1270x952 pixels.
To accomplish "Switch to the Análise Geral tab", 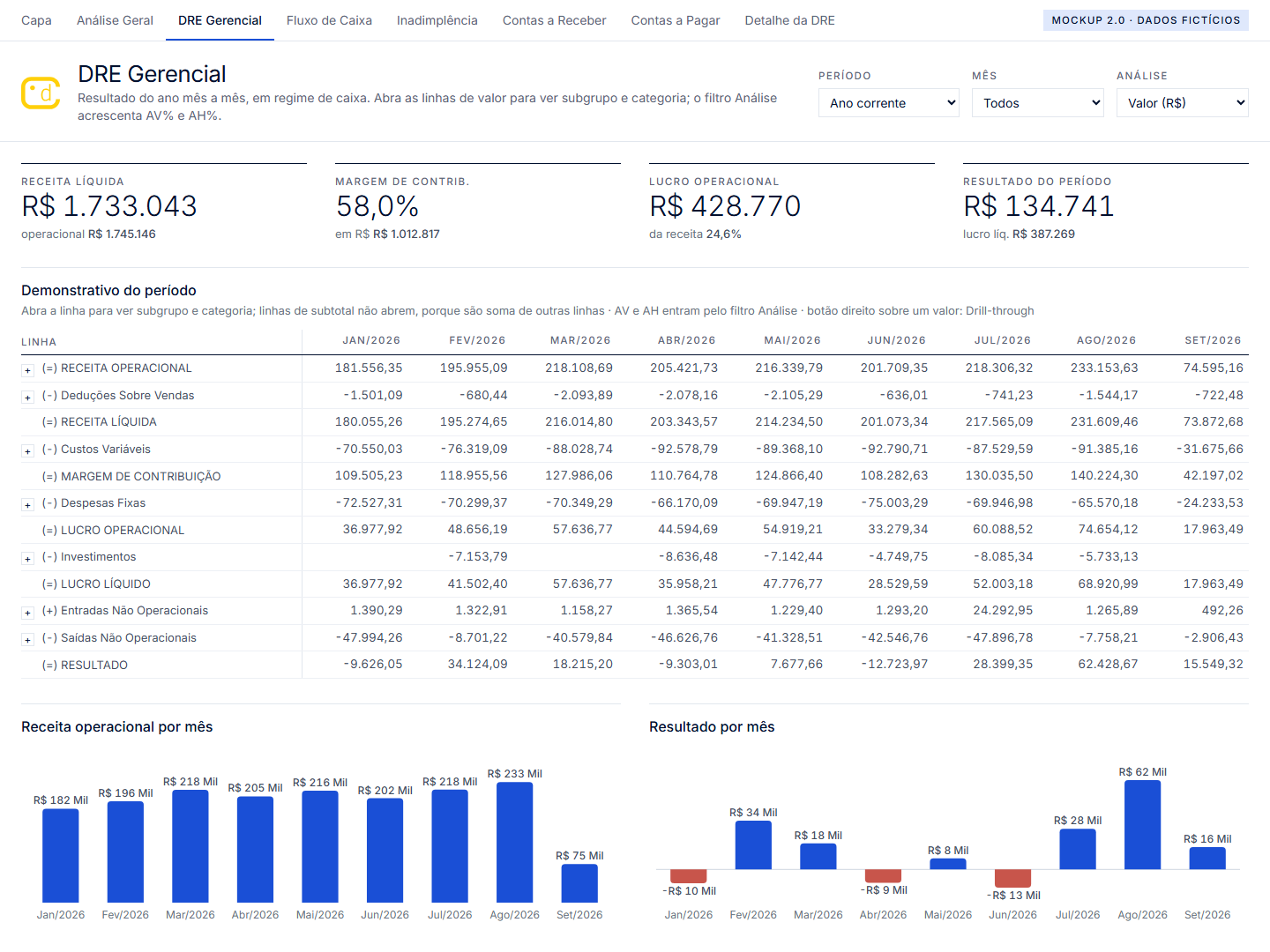I will point(115,20).
